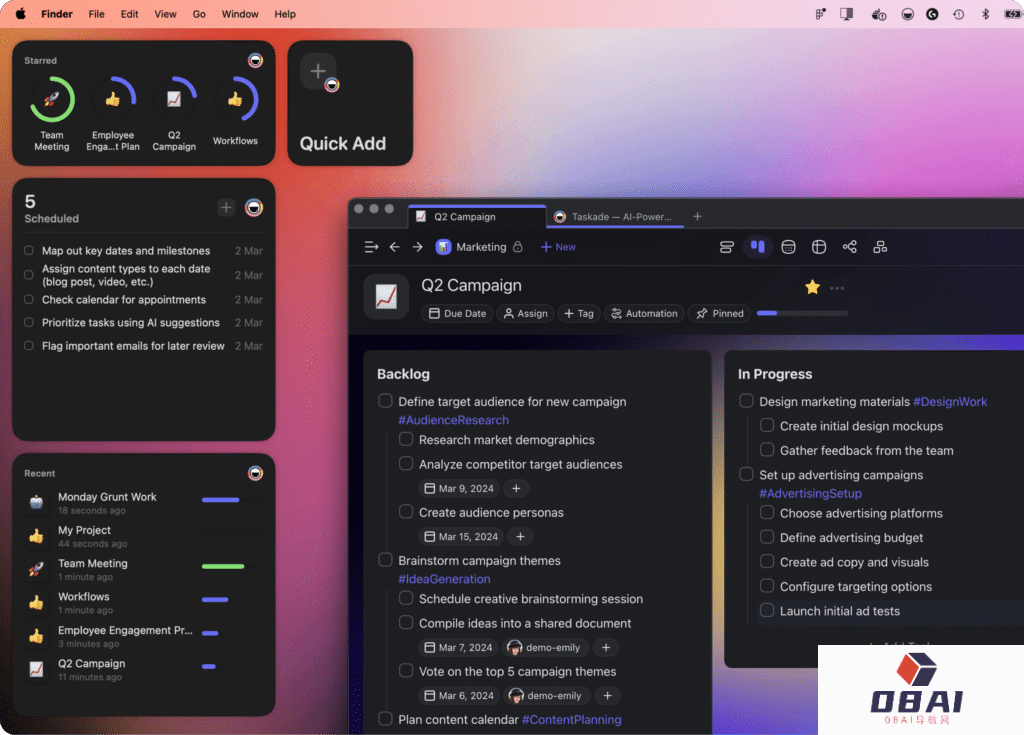Click the Q2 Campaign header progress bar
The image size is (1024, 735).
click(x=802, y=314)
